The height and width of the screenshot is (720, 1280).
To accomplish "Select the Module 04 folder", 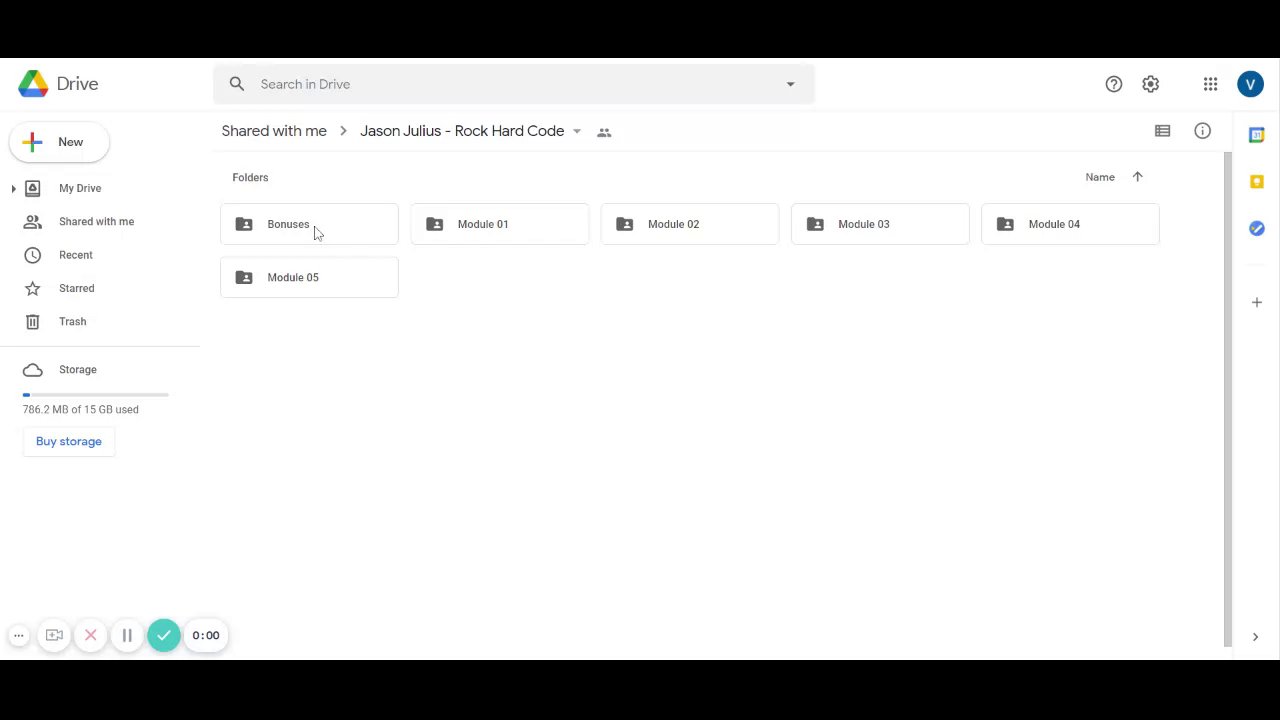I will [x=1070, y=224].
